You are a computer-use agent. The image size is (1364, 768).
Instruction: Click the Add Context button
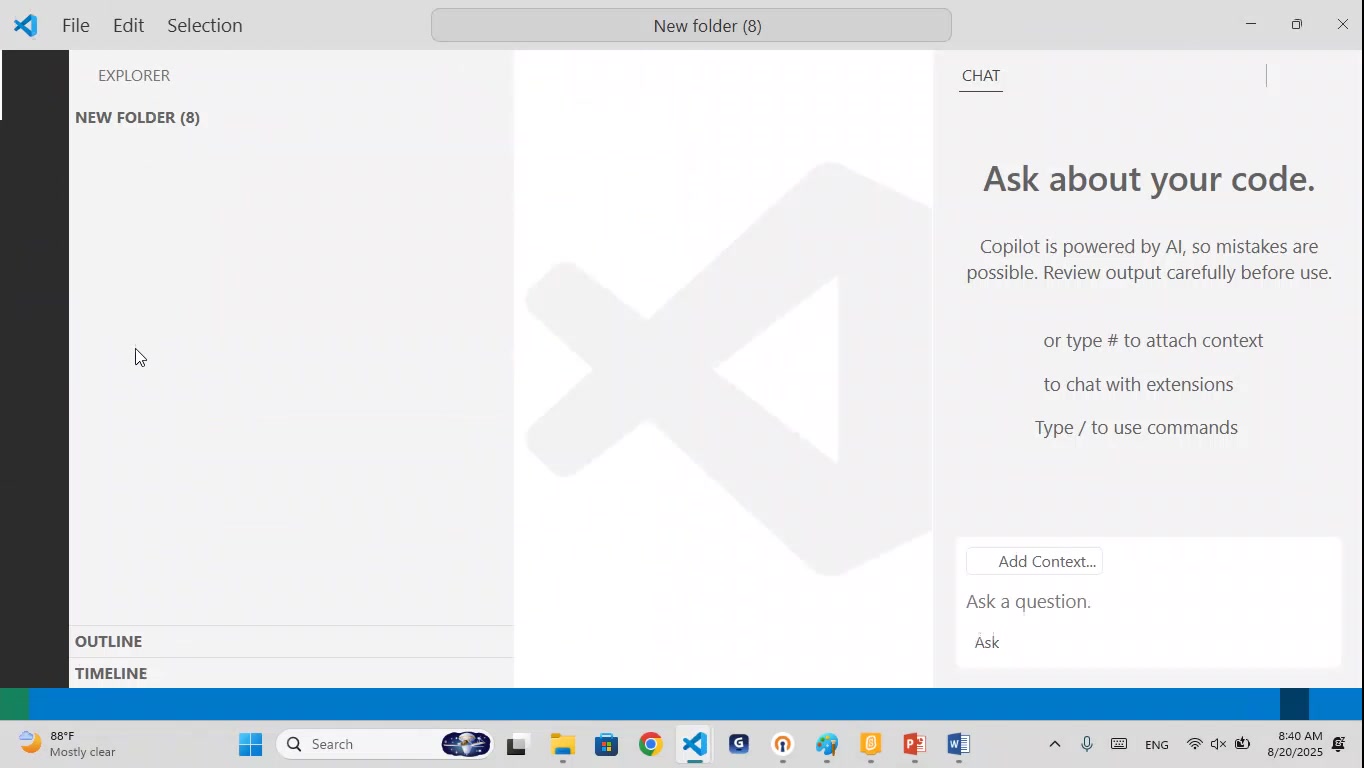pos(1035,561)
